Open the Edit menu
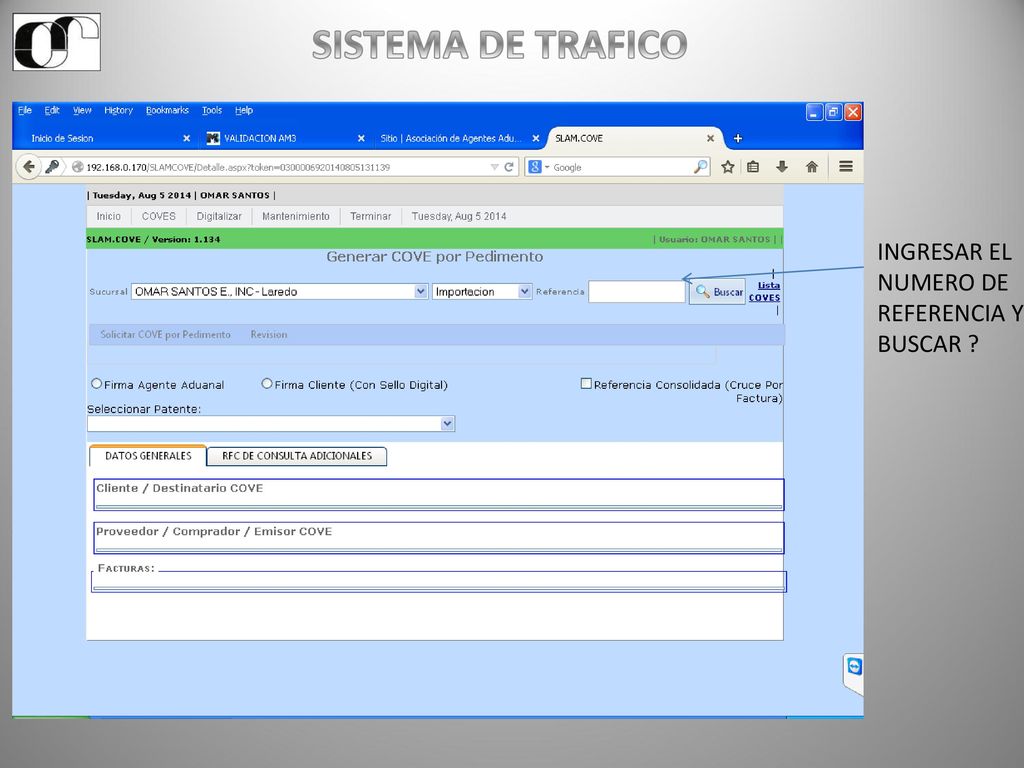The height and width of the screenshot is (768, 1024). (x=52, y=110)
